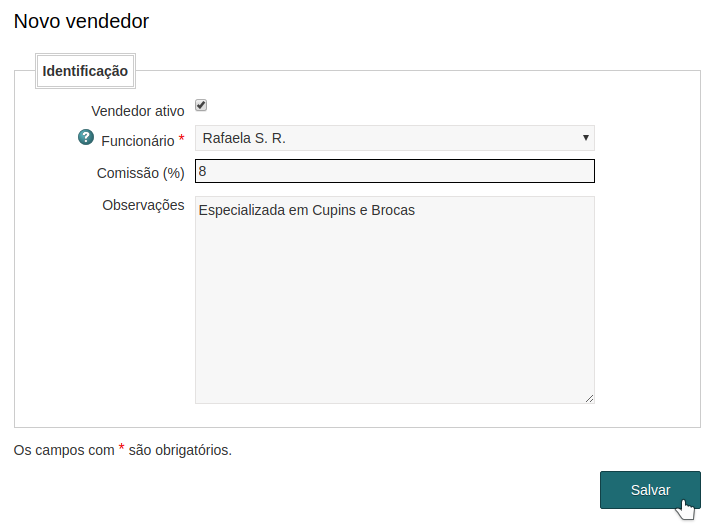Viewport: 711px width, 525px height.
Task: Click the arrow of the Funcionário select
Action: [585, 138]
